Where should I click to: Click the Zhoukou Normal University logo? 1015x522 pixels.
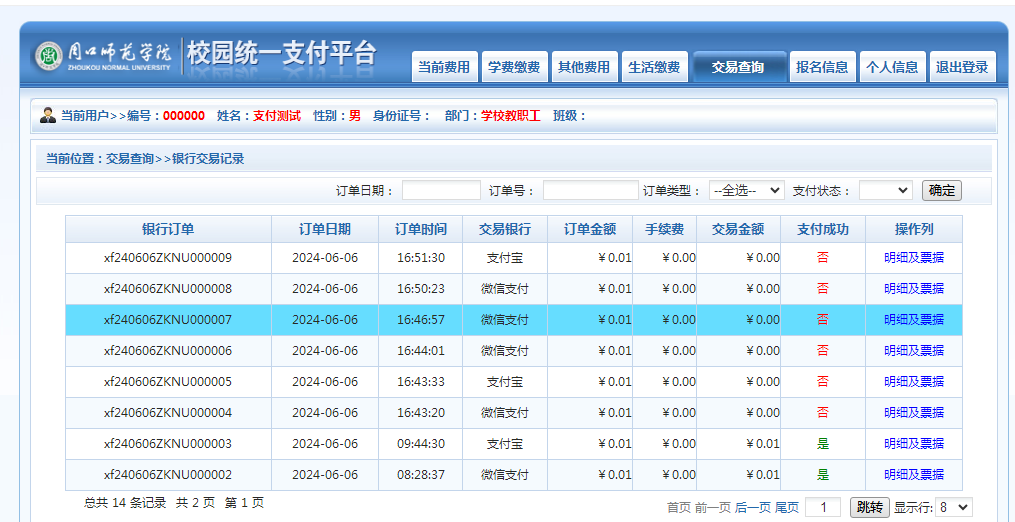pyautogui.click(x=105, y=57)
